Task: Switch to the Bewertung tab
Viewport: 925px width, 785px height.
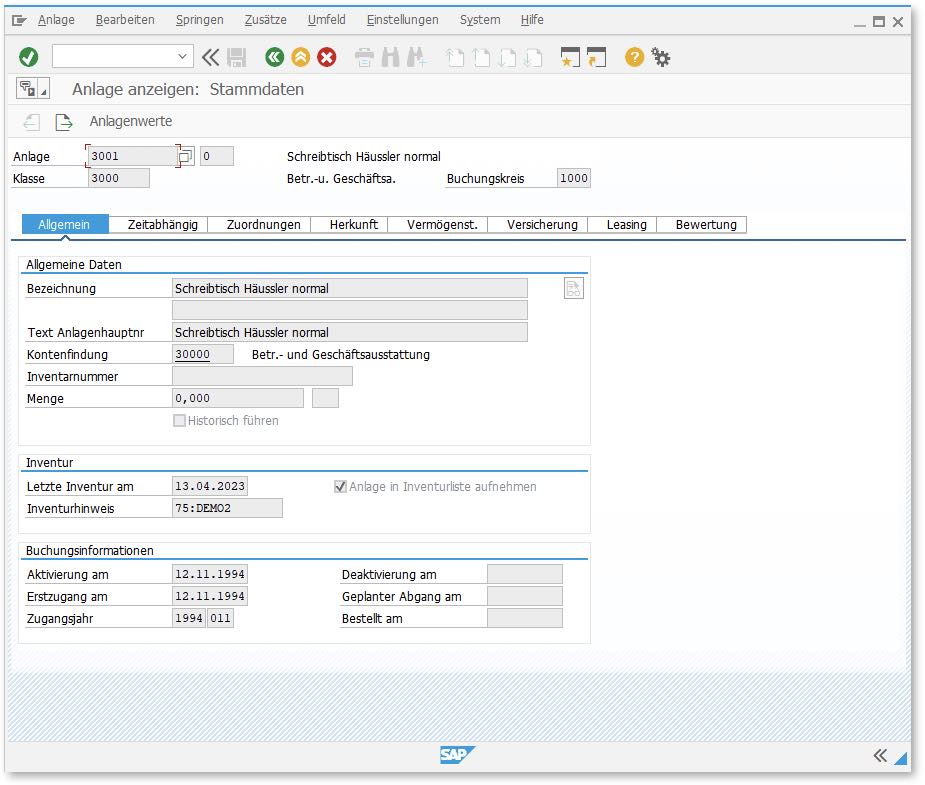Action: 705,225
